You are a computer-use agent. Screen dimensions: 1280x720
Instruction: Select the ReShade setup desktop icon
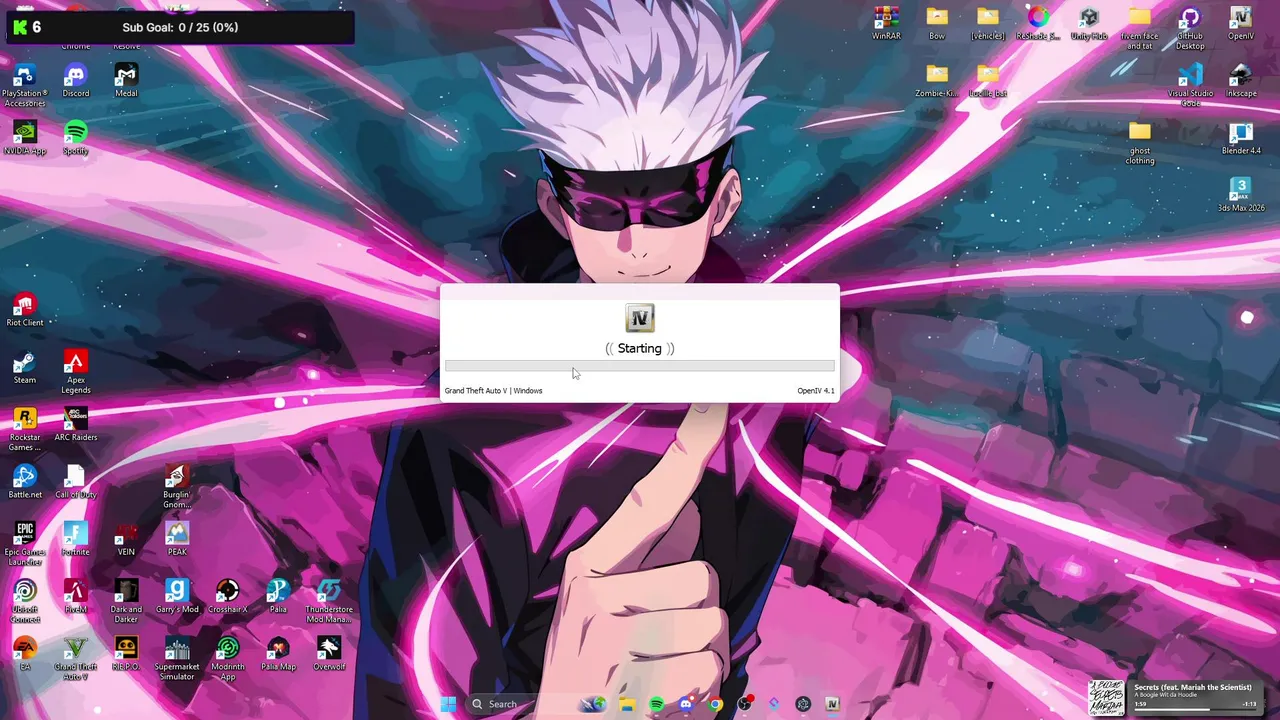(x=1038, y=24)
